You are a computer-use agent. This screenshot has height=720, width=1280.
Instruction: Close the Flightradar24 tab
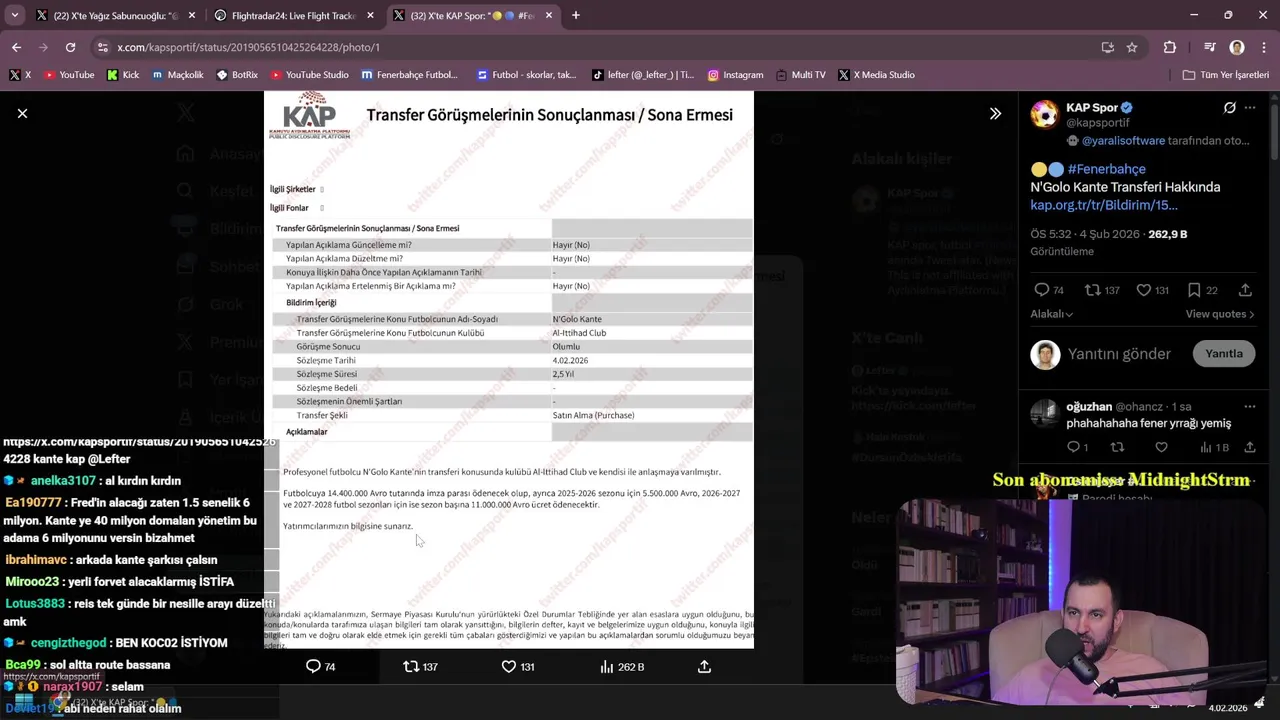(370, 16)
